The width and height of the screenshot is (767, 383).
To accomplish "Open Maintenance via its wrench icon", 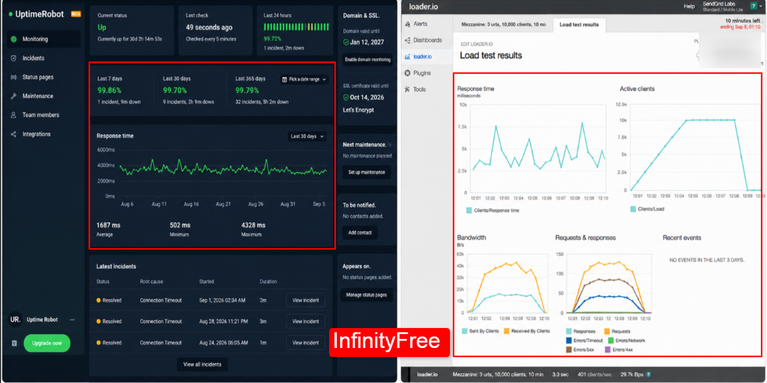I will (x=14, y=96).
